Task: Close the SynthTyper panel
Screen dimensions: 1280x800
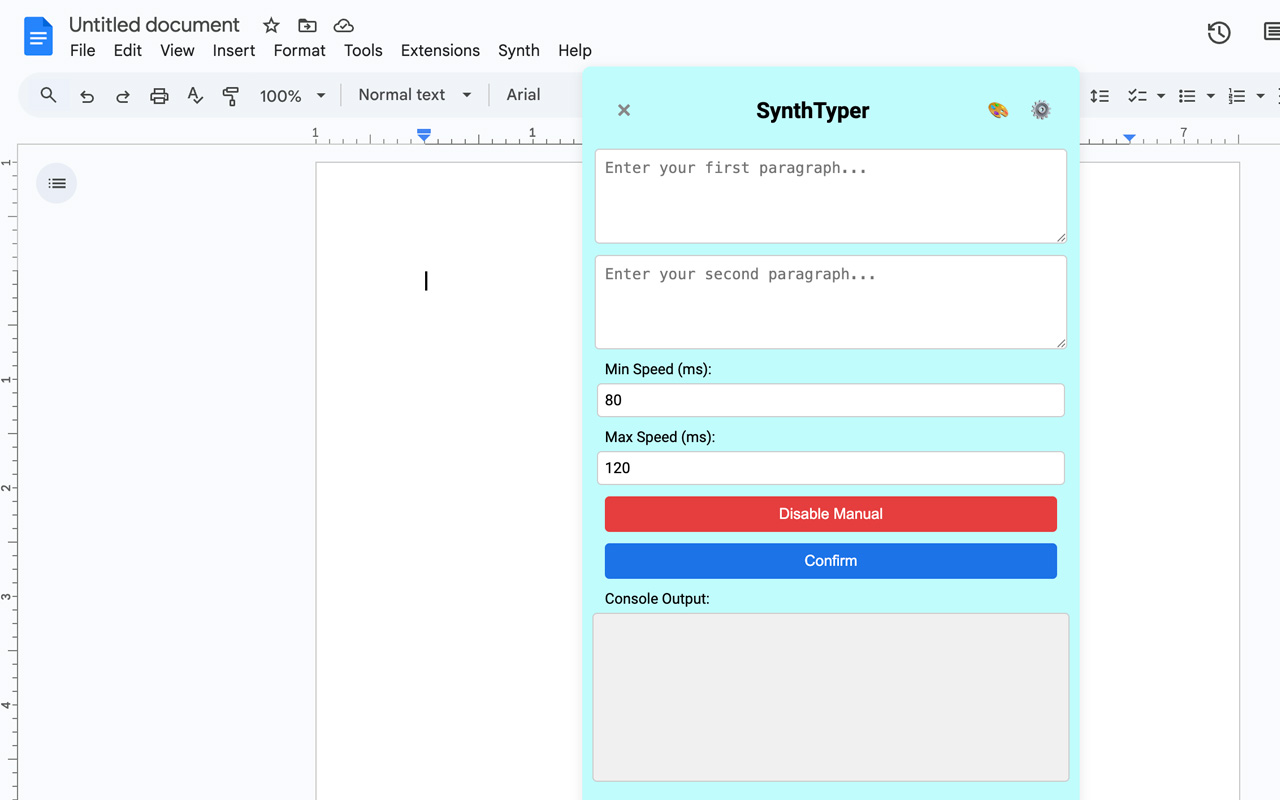Action: [623, 110]
